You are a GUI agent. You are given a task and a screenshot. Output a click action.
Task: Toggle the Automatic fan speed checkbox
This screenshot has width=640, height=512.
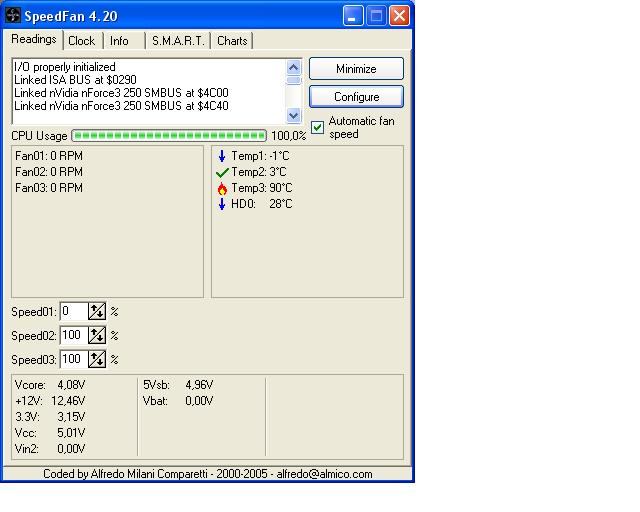click(318, 127)
